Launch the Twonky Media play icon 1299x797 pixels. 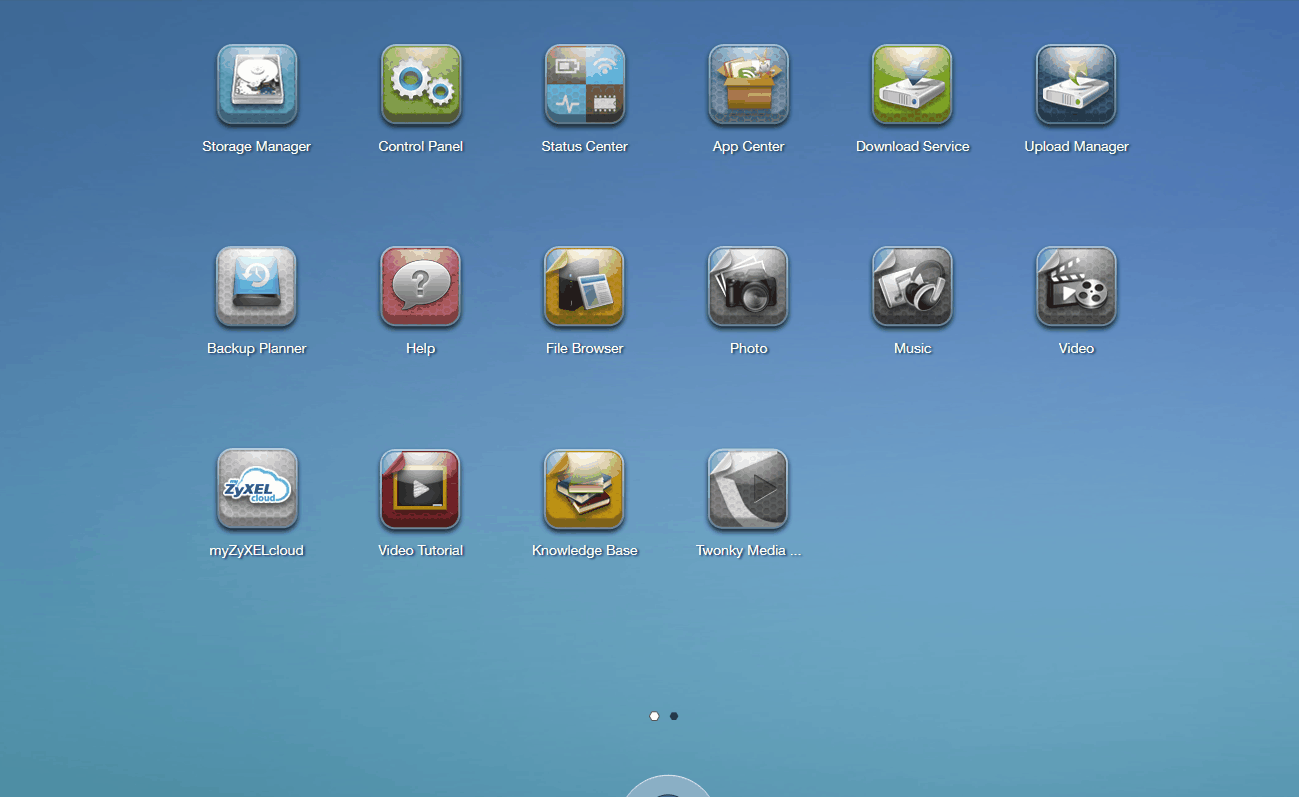click(x=748, y=488)
